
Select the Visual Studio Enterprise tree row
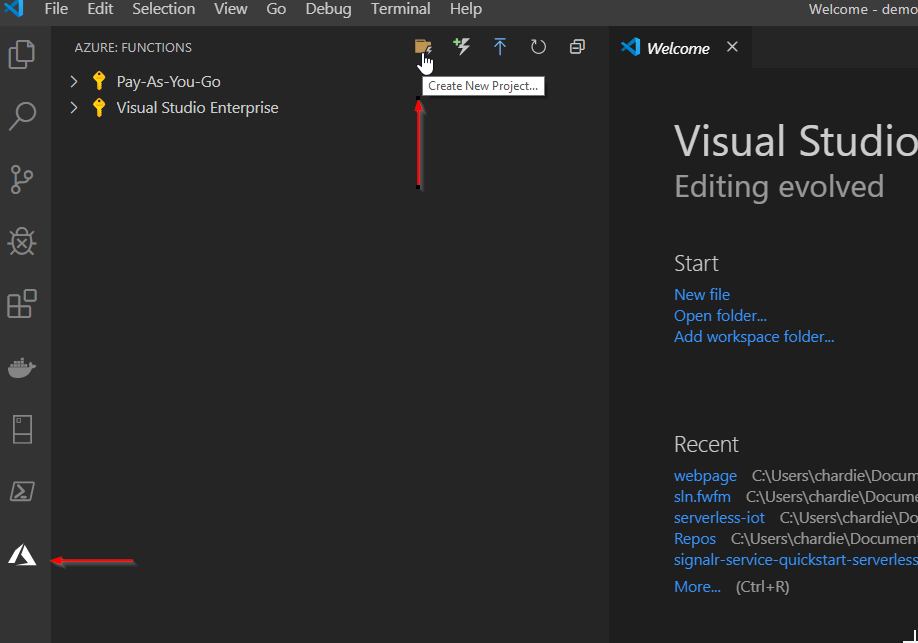[330, 108]
